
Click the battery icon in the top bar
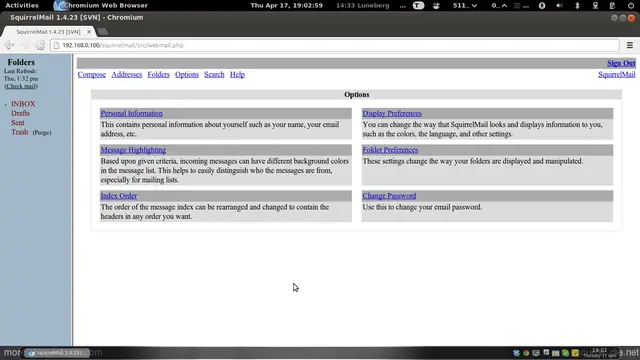(612, 5)
